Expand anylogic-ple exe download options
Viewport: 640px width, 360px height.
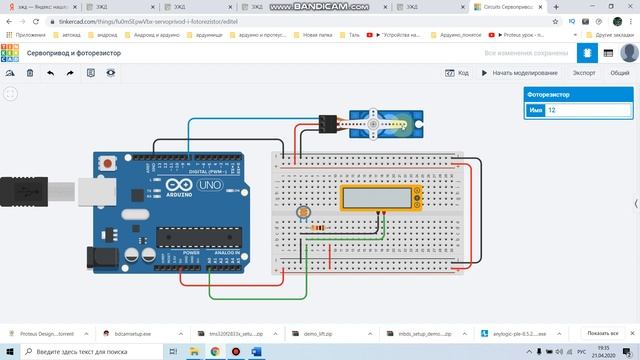click(559, 334)
